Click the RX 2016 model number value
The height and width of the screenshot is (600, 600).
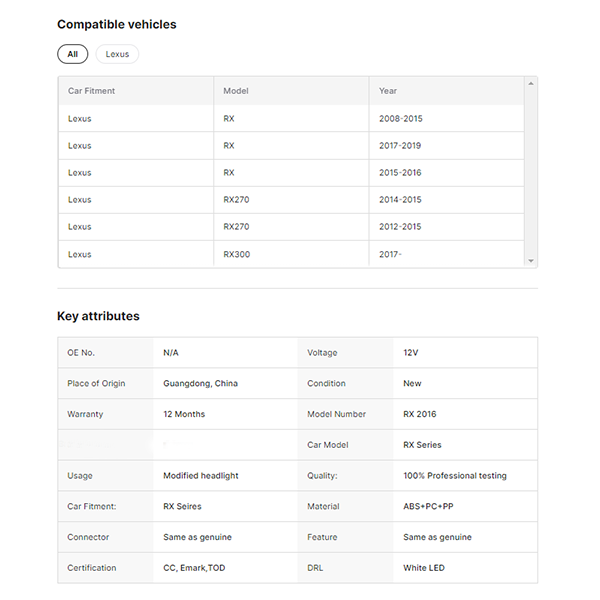pos(419,414)
